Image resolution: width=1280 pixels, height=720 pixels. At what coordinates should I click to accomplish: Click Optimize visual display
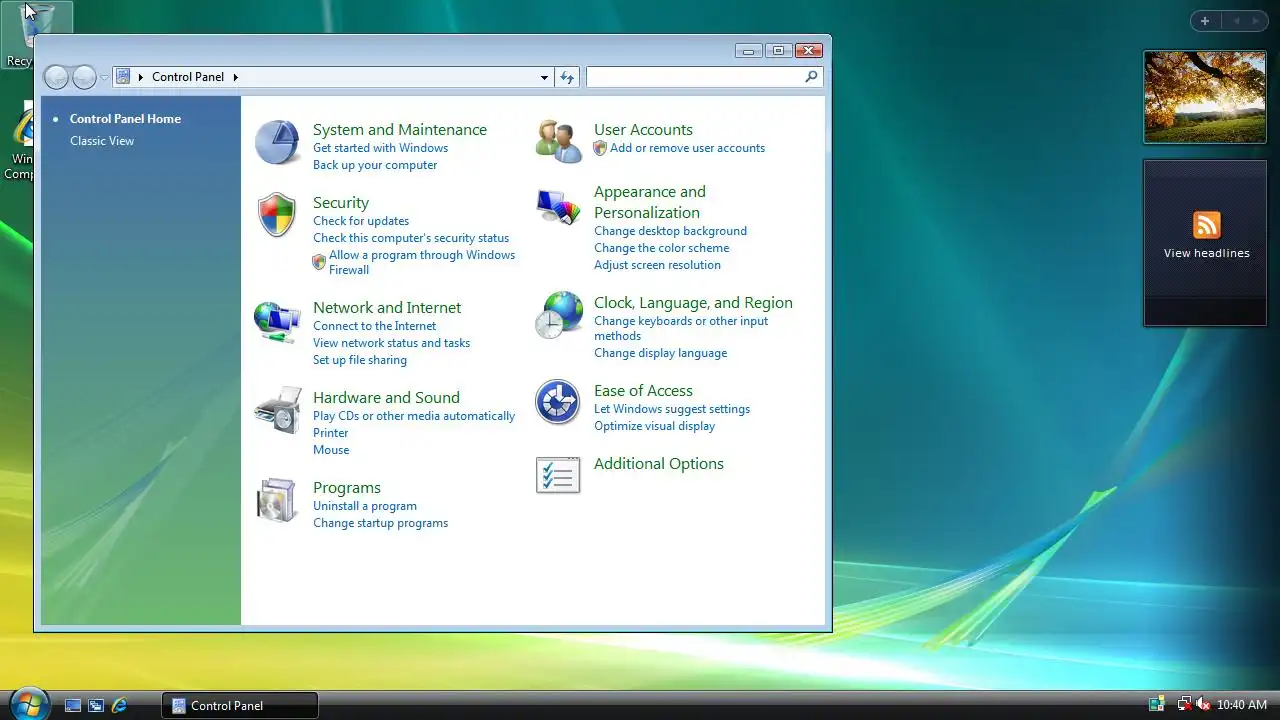[654, 426]
